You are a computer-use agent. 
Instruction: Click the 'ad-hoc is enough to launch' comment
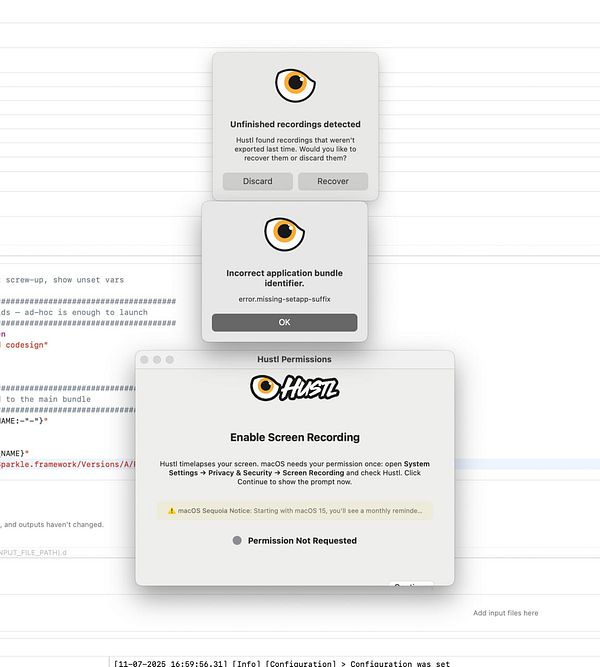(x=74, y=312)
